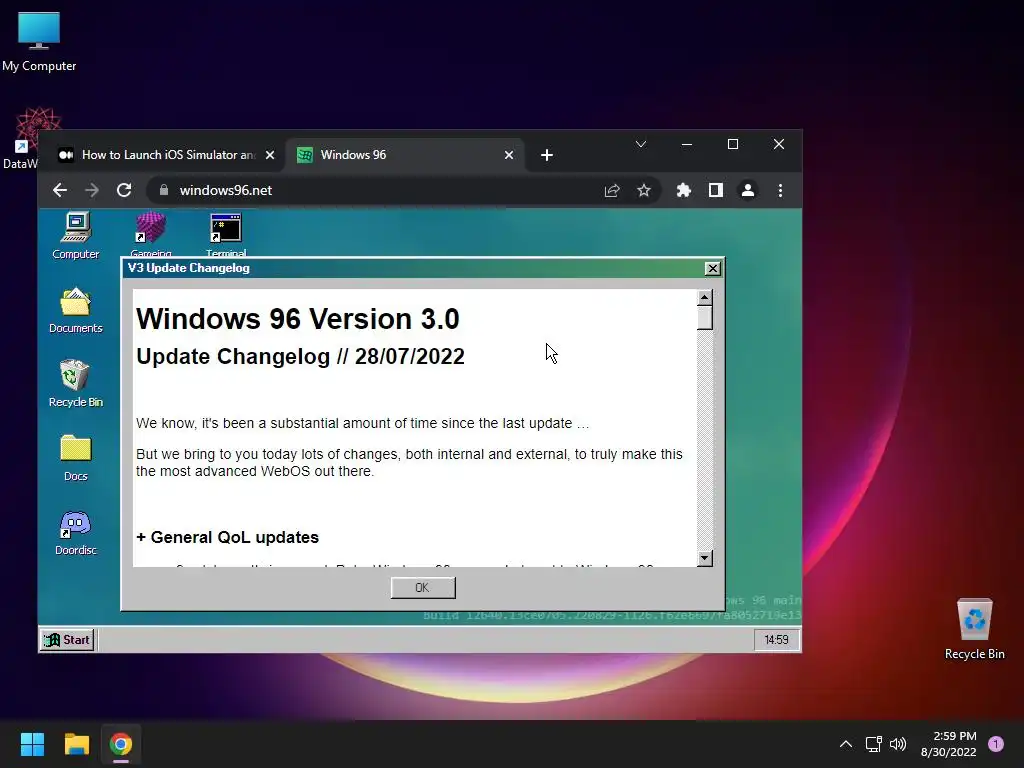Open the Computer icon in Windows 96
The height and width of the screenshot is (768, 1024).
(x=76, y=236)
